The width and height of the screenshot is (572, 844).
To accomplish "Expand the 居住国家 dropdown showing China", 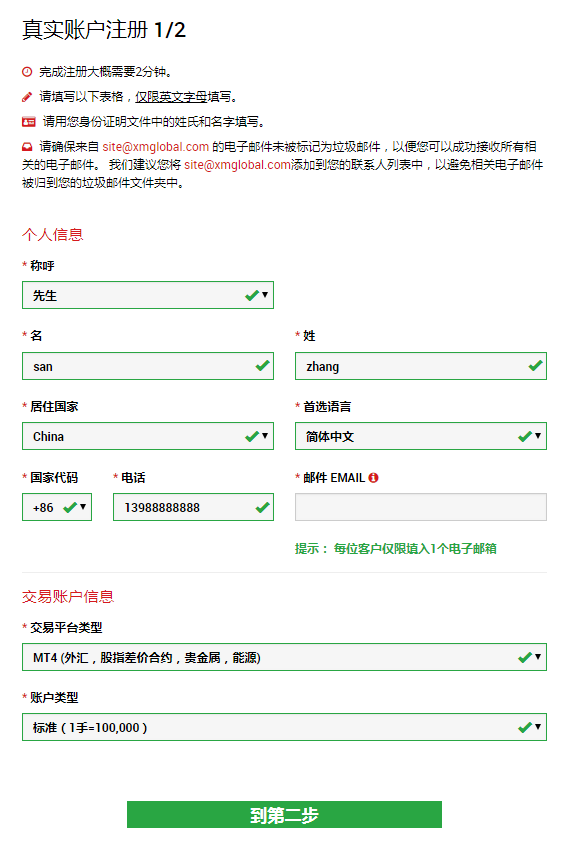I will (148, 436).
